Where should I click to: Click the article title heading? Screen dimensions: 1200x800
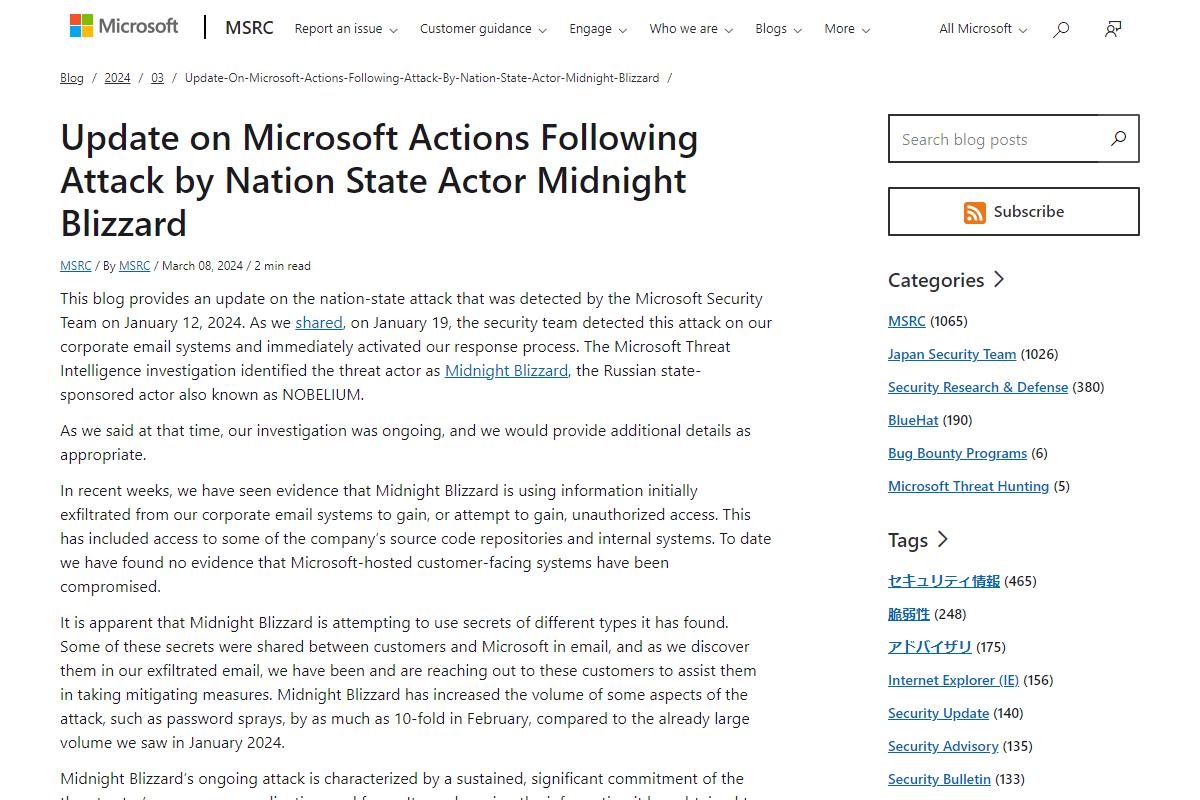380,180
